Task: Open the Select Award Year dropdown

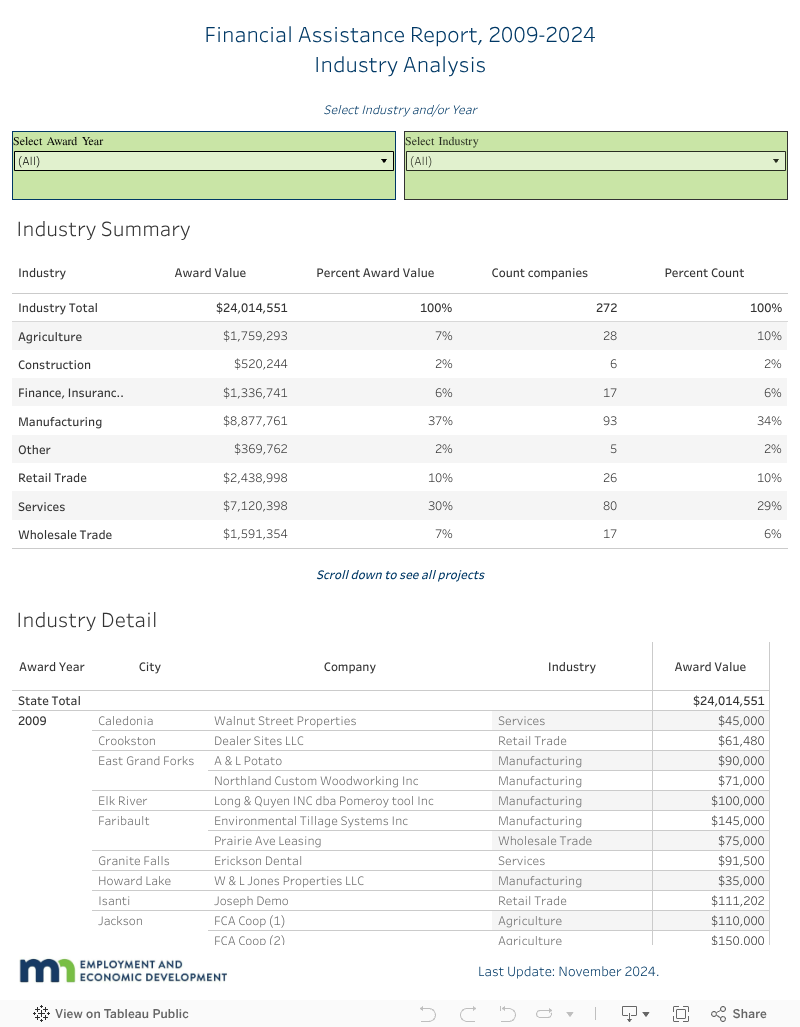Action: click(x=203, y=161)
